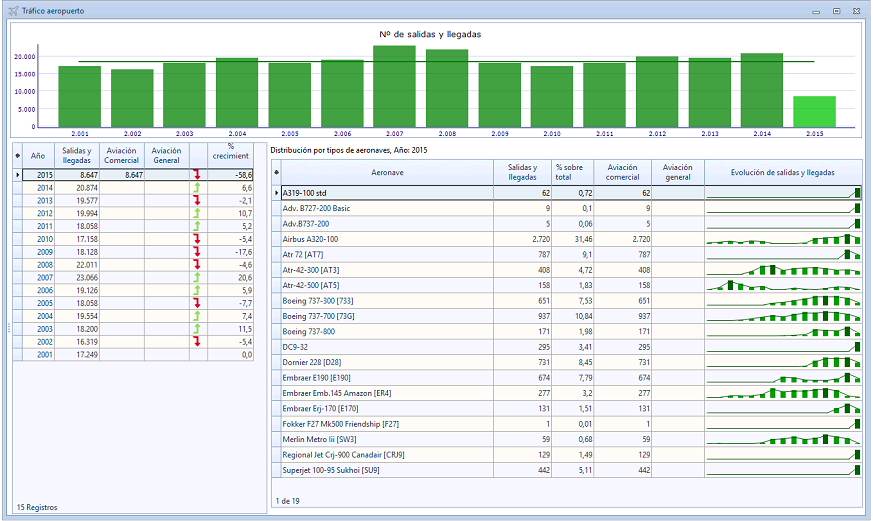The width and height of the screenshot is (873, 521).
Task: Open the aircraft table's column selector corner button
Action: click(x=276, y=172)
